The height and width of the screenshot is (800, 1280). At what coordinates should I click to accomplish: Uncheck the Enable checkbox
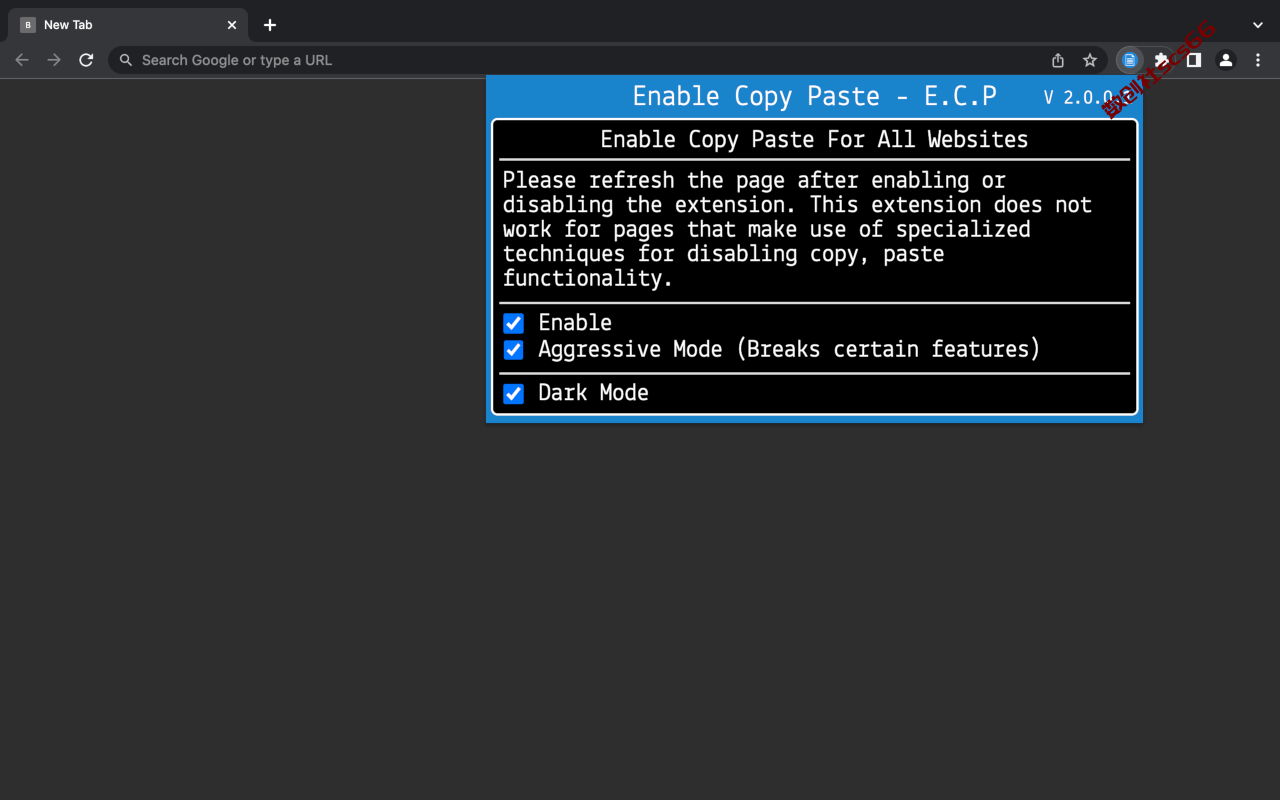(513, 323)
